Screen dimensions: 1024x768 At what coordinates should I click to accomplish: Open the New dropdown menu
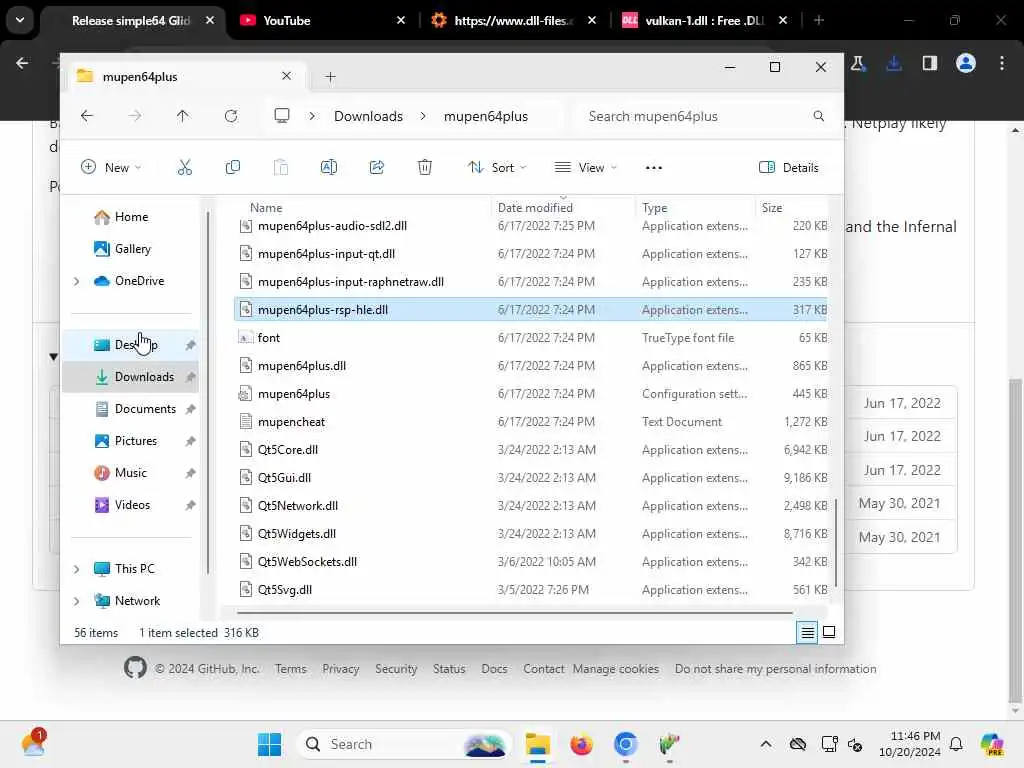click(111, 168)
